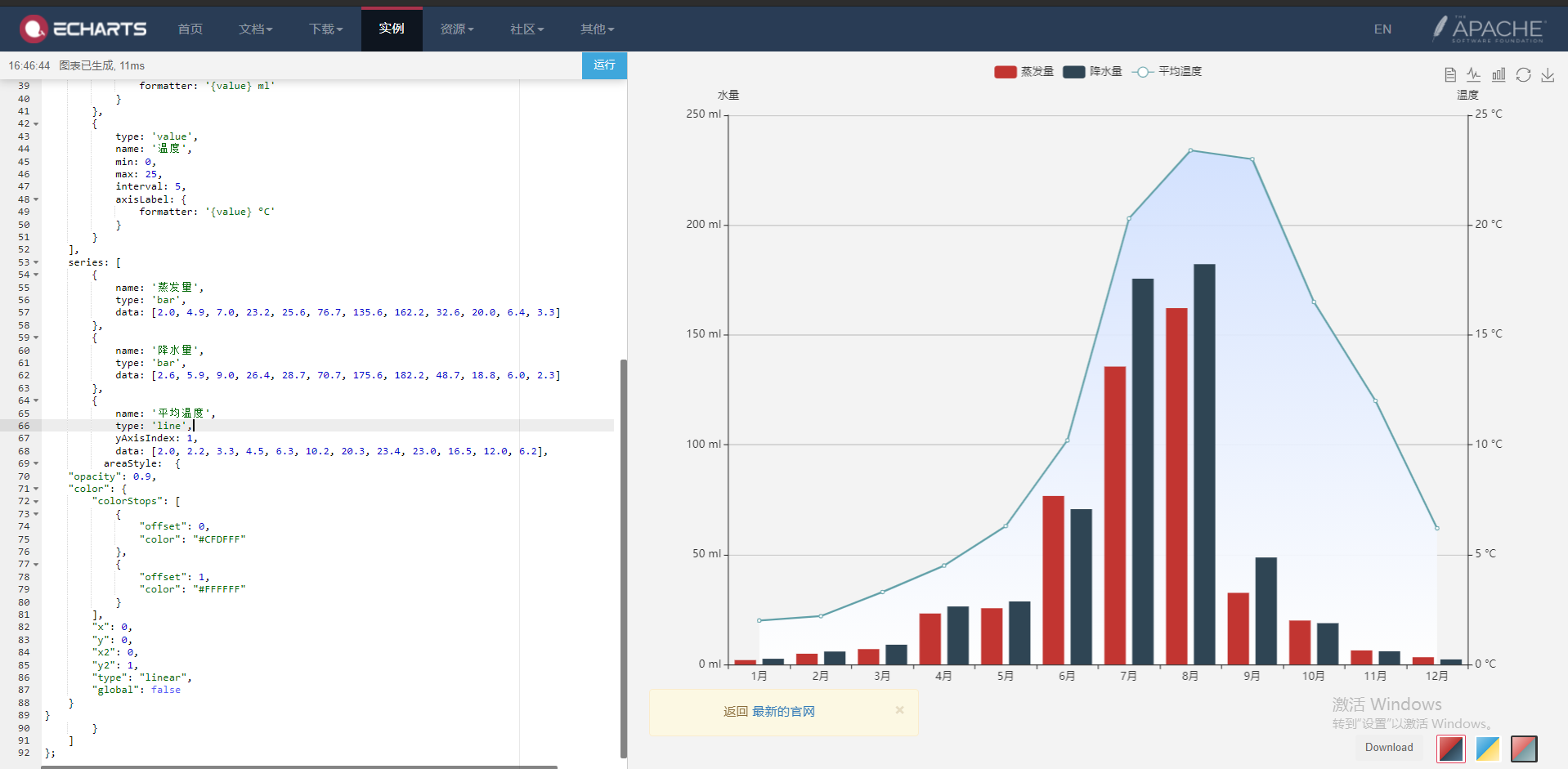The image size is (1568, 769).
Task: Click the Download button at the bottom right
Action: point(1389,747)
